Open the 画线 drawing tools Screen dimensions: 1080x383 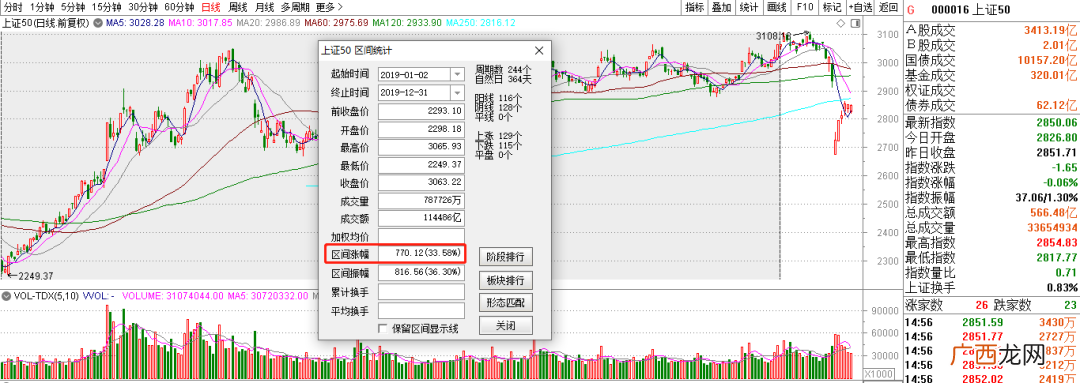[776, 8]
